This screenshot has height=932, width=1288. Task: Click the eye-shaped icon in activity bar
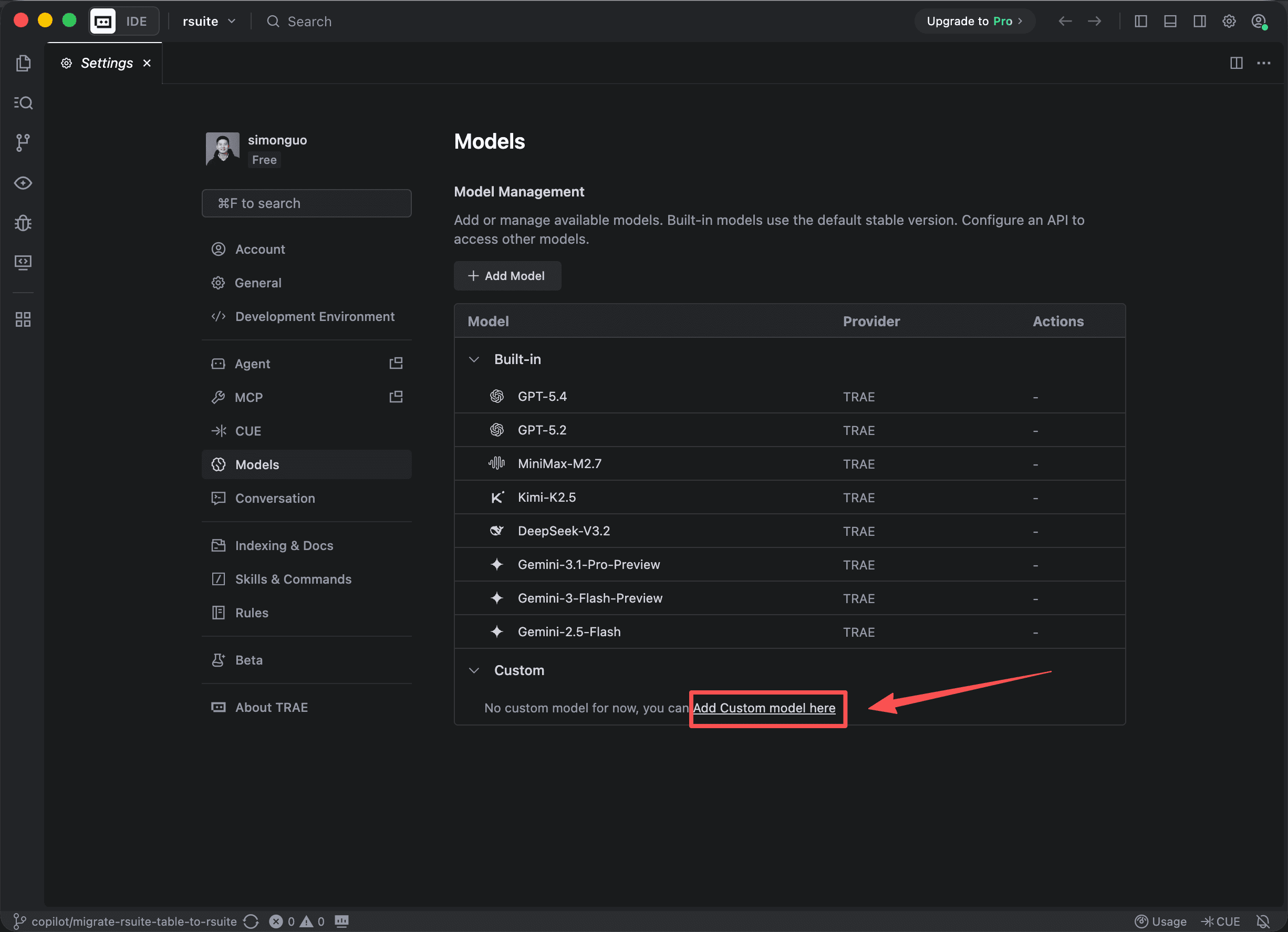(23, 183)
